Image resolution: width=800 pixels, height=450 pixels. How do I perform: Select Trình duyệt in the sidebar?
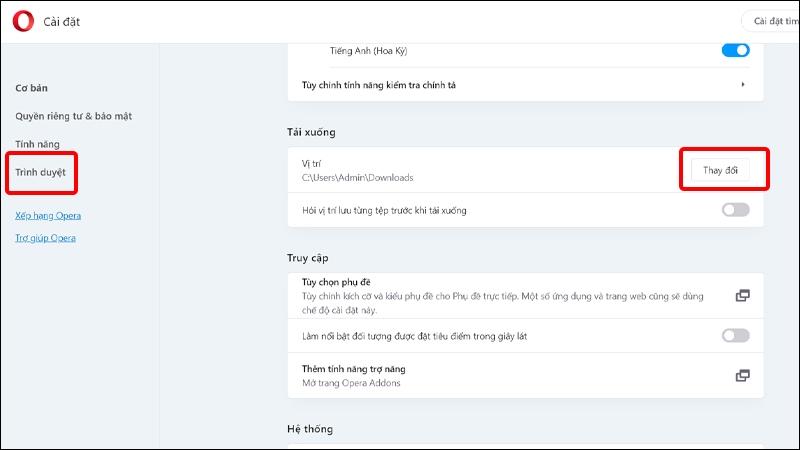point(40,172)
